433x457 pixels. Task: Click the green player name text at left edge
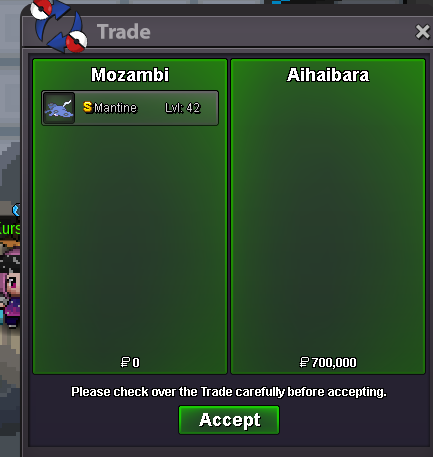10,229
